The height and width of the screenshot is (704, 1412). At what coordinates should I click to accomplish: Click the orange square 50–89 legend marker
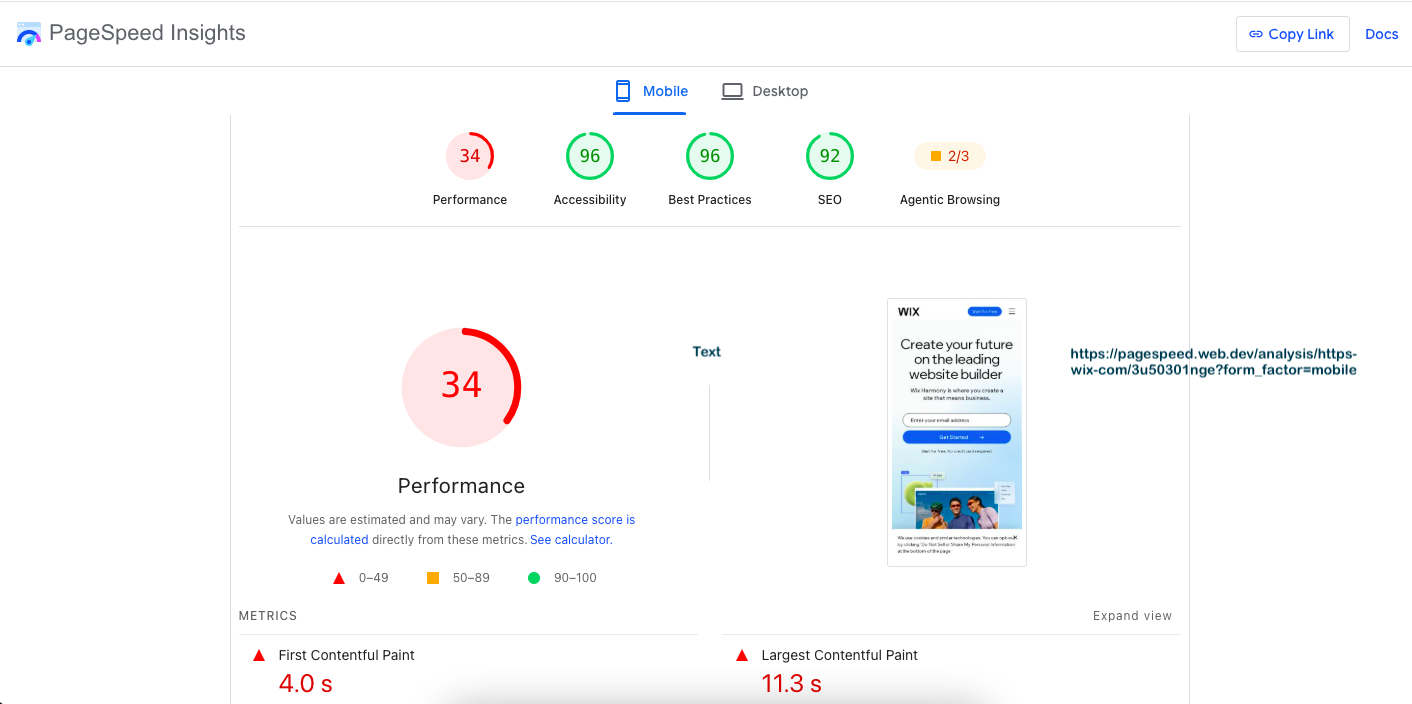click(x=433, y=578)
